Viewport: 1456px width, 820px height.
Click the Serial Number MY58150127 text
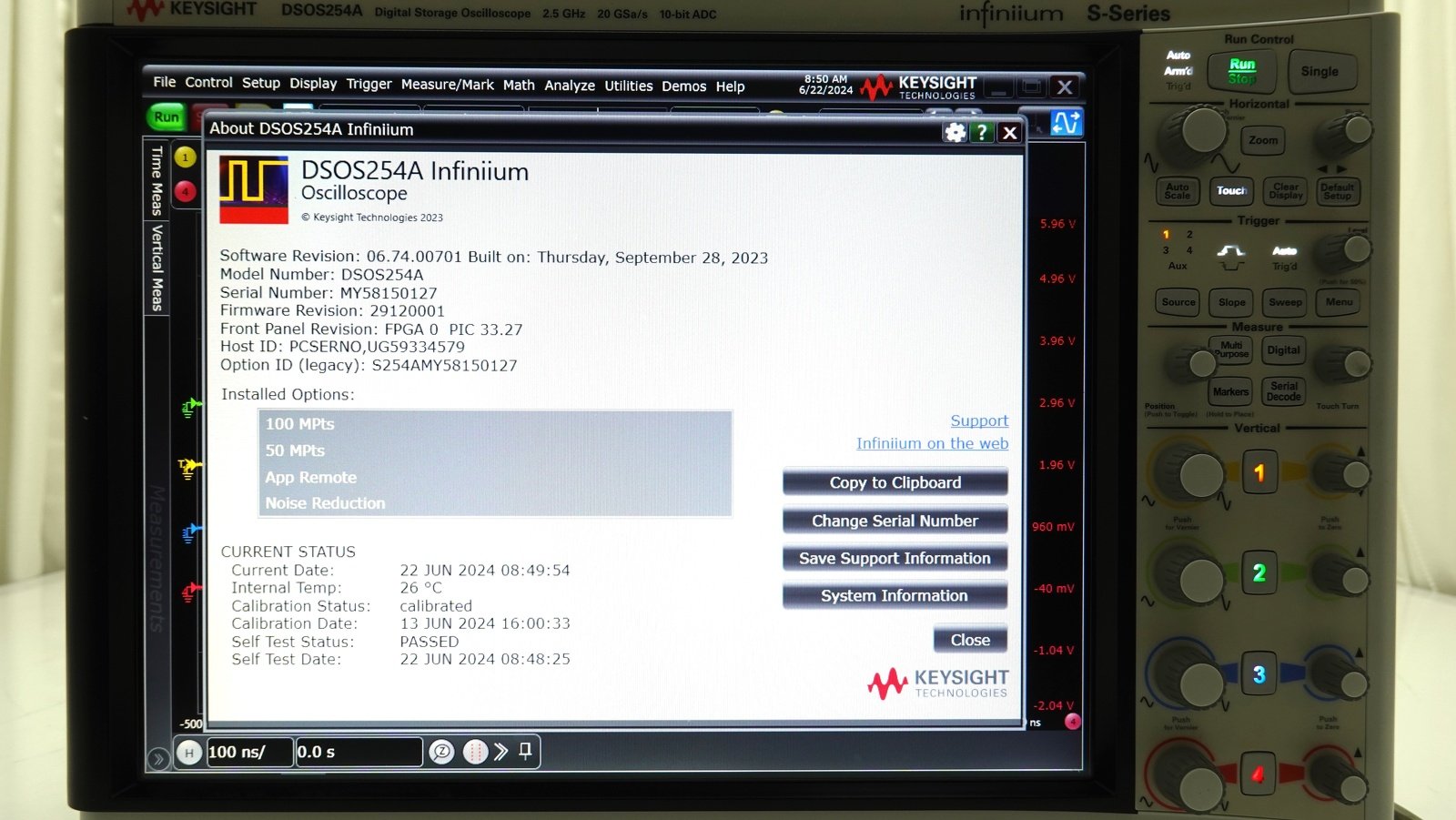click(x=329, y=292)
